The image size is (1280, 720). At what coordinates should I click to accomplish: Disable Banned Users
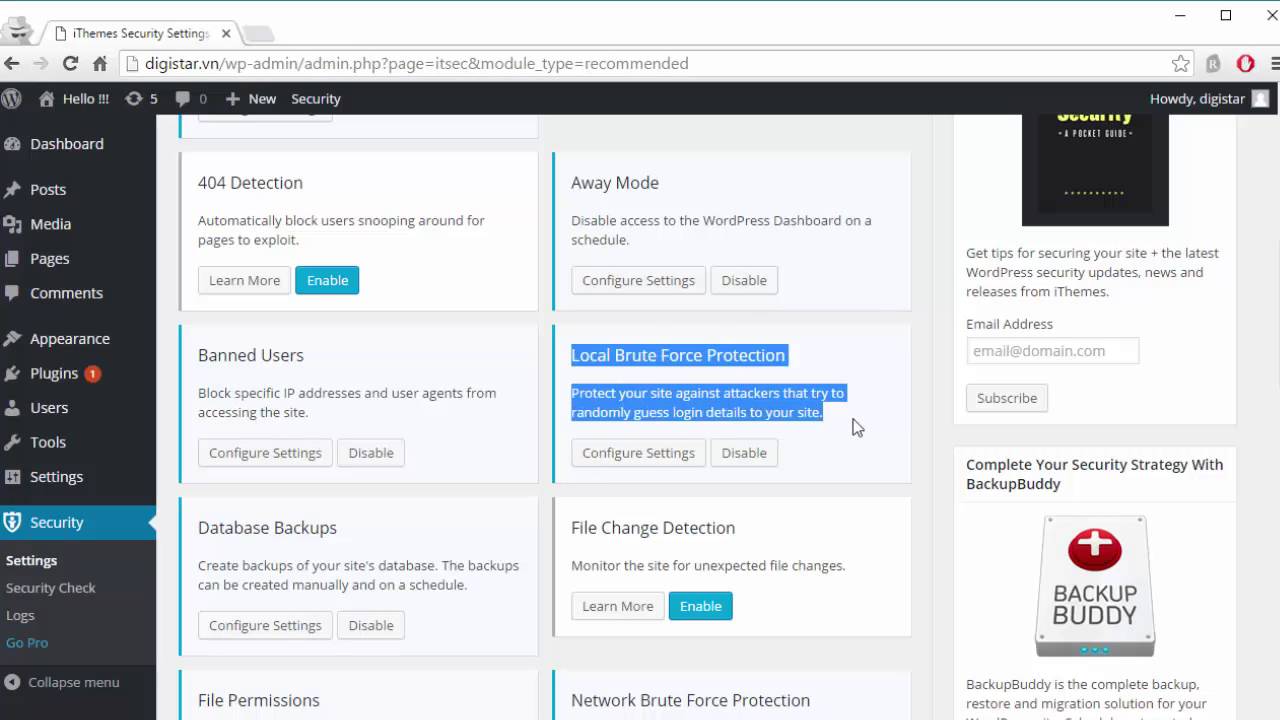pos(371,453)
